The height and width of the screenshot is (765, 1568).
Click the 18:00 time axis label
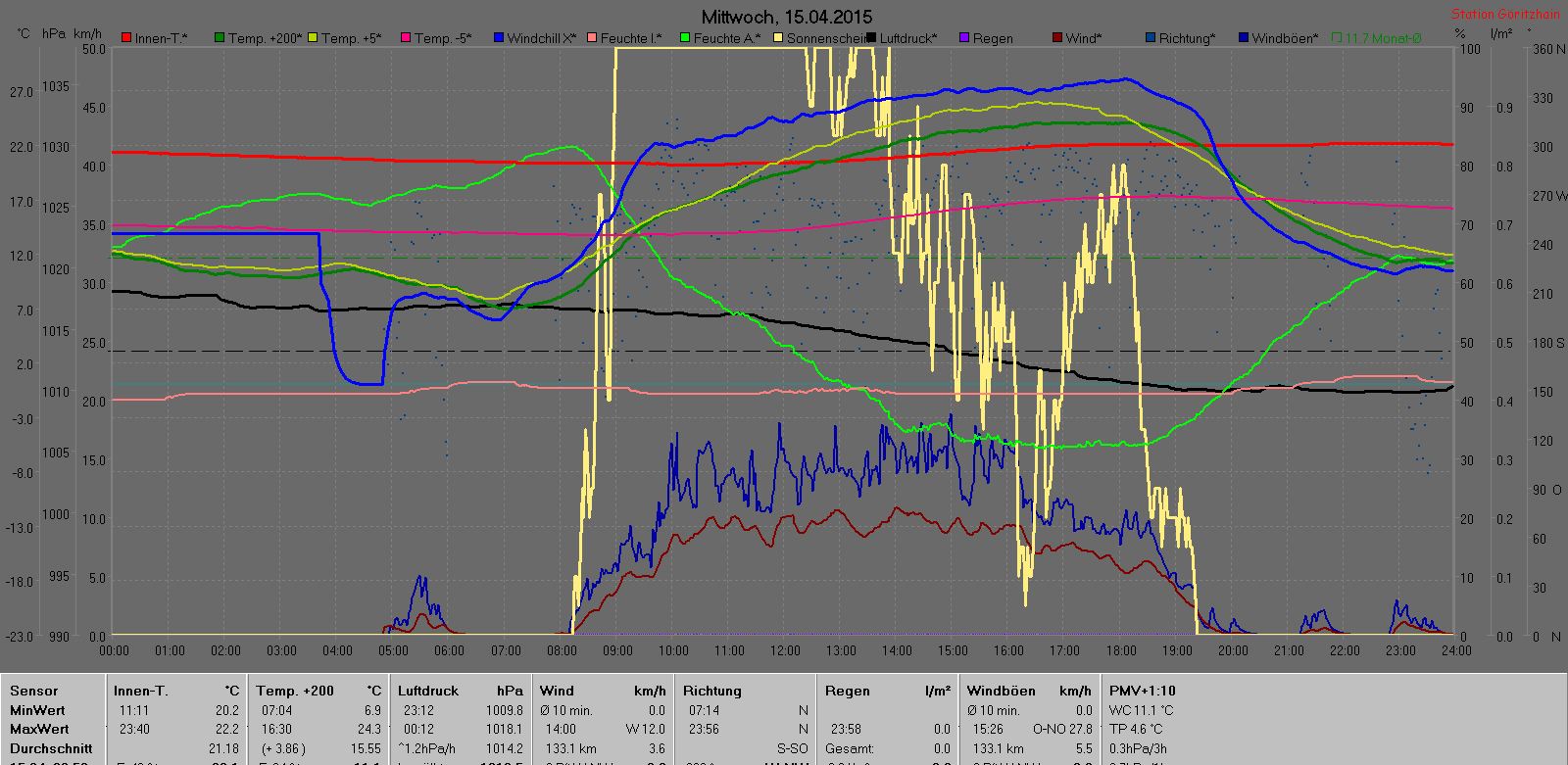pos(1121,650)
